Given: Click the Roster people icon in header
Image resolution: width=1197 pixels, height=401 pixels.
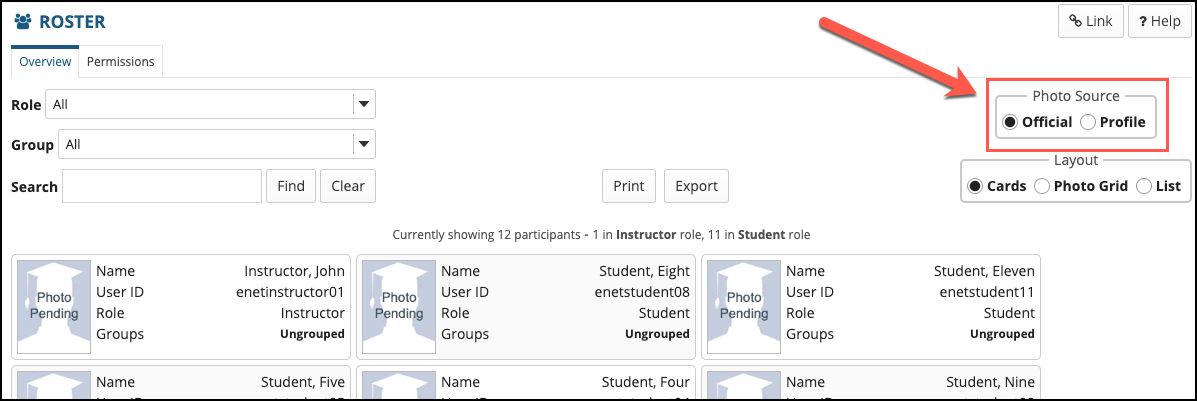Looking at the screenshot, I should (23, 22).
